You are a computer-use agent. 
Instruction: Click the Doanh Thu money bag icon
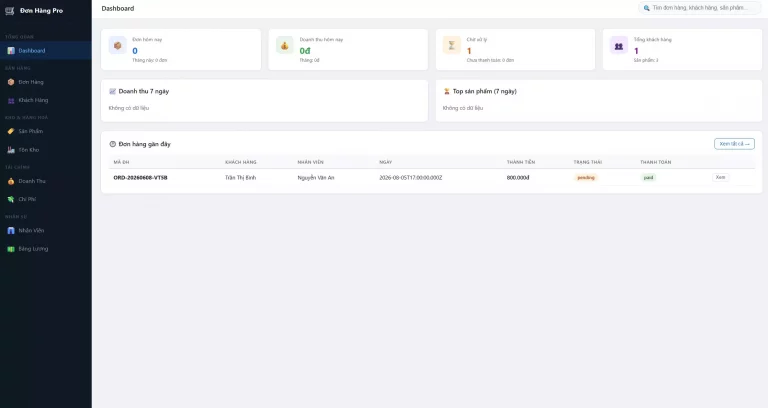[11, 181]
